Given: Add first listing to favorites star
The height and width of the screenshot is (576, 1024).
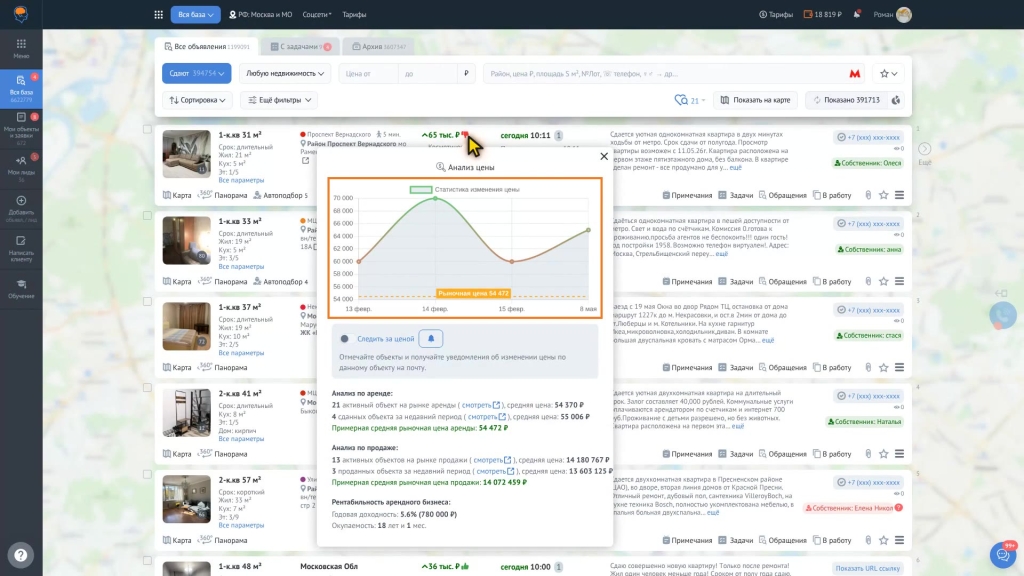Looking at the screenshot, I should [x=883, y=195].
